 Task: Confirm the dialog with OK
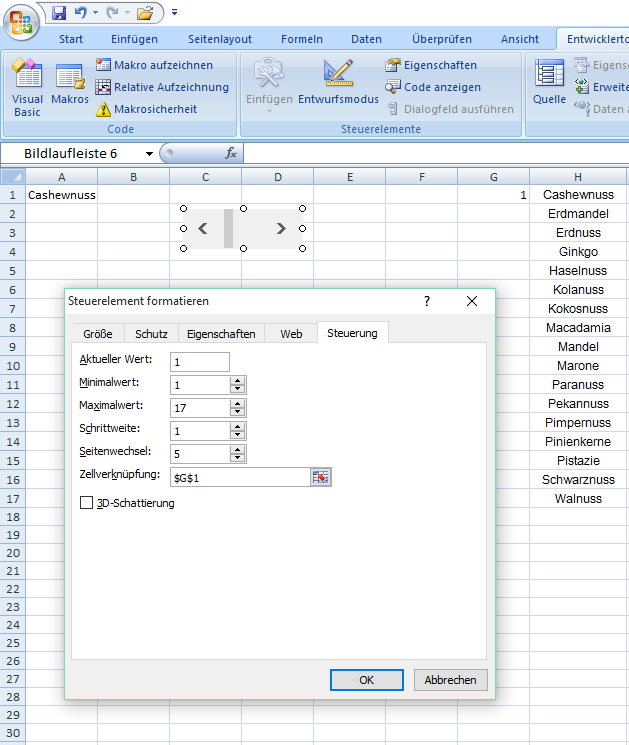pyautogui.click(x=366, y=679)
